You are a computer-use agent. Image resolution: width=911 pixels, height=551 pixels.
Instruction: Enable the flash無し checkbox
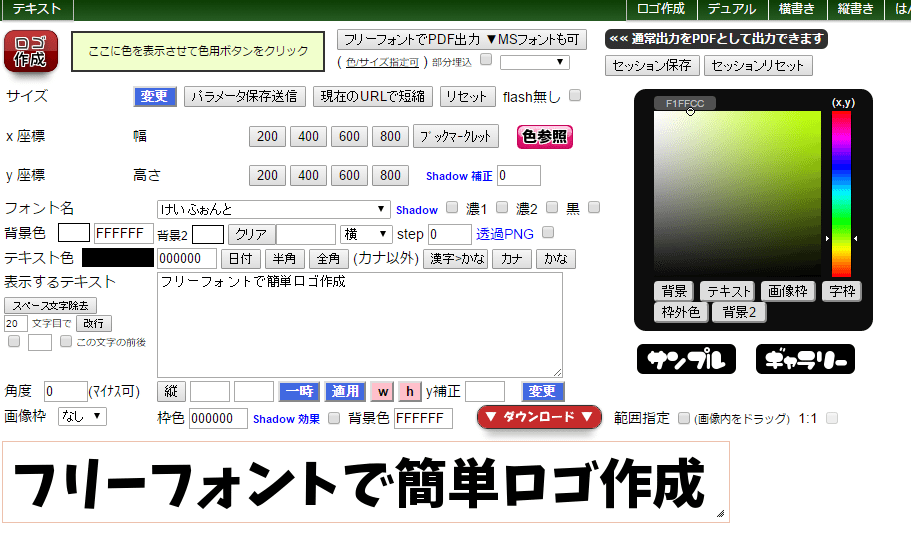point(575,96)
